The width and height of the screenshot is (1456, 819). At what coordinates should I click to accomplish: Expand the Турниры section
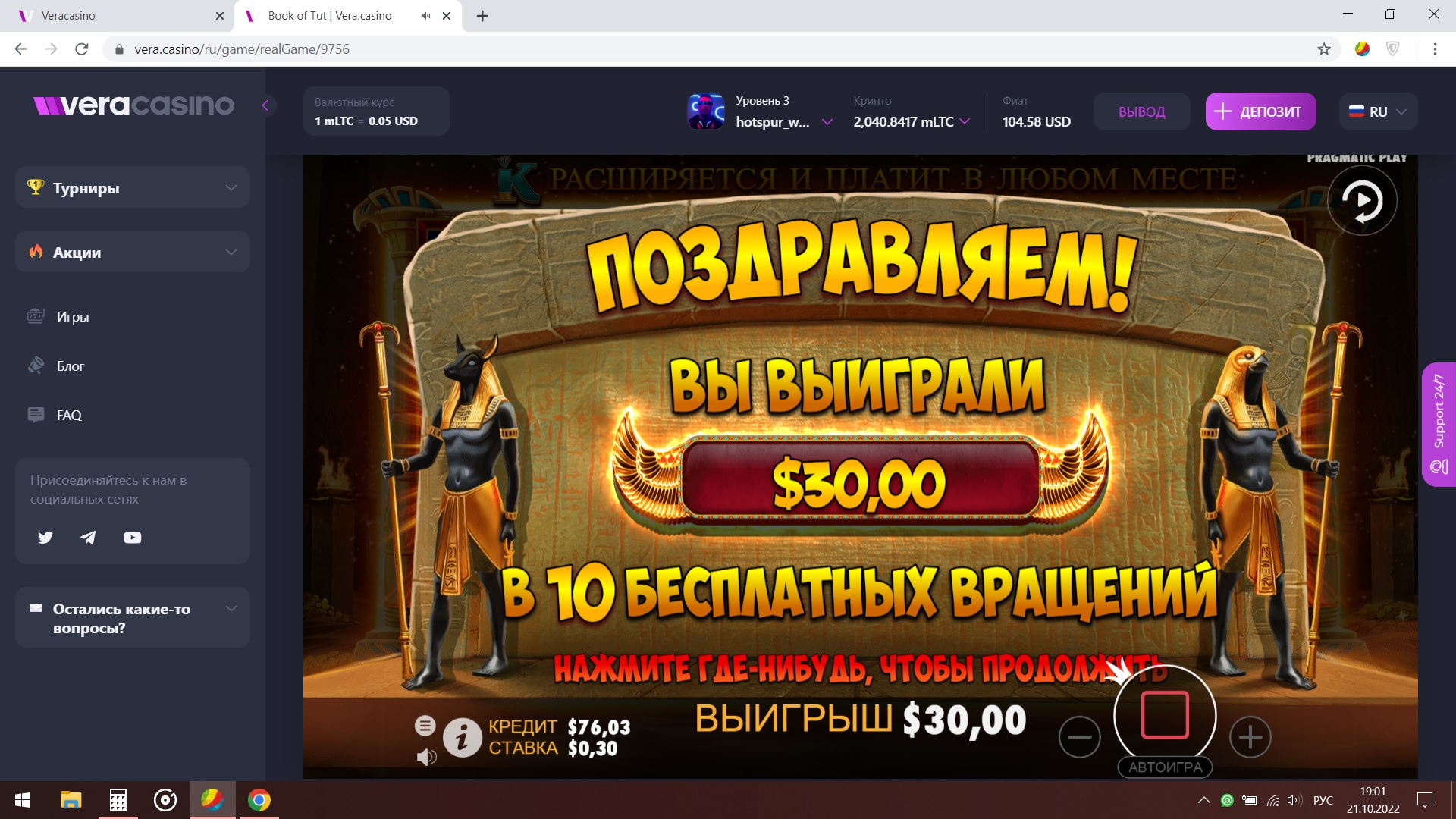[133, 187]
